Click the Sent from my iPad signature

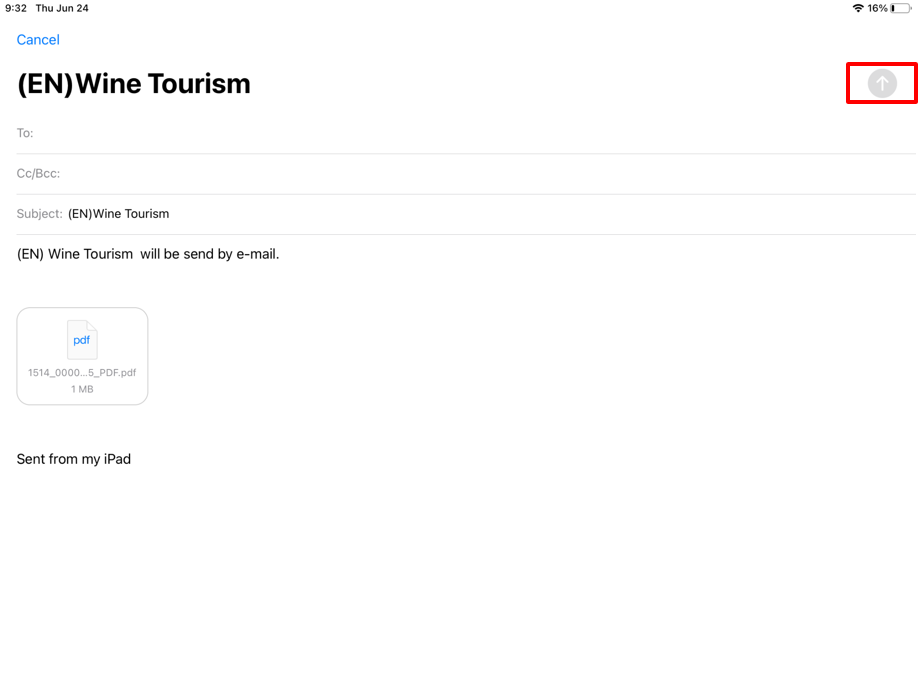(x=74, y=459)
